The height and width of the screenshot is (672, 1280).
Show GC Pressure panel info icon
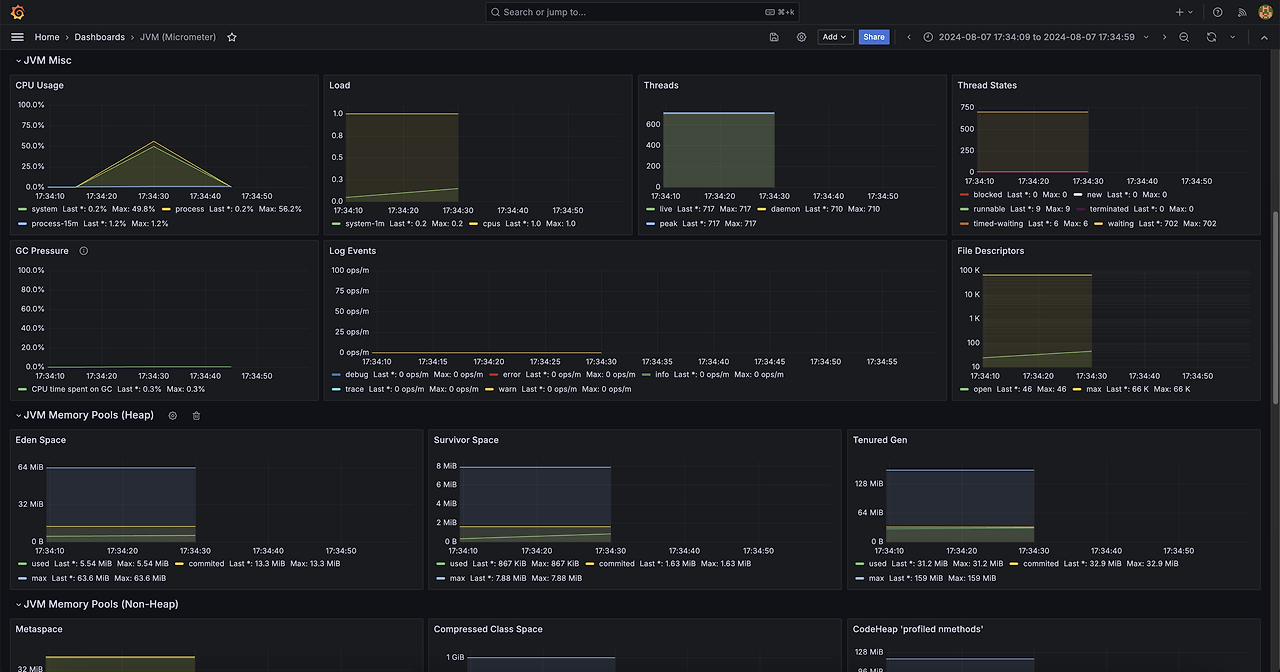point(84,251)
